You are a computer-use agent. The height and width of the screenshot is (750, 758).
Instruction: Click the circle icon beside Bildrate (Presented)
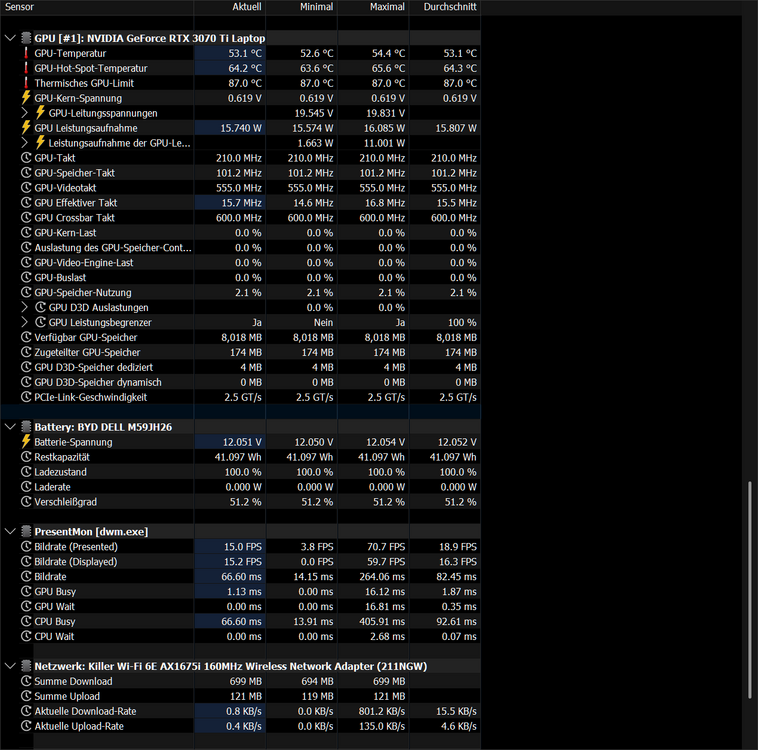[x=27, y=547]
